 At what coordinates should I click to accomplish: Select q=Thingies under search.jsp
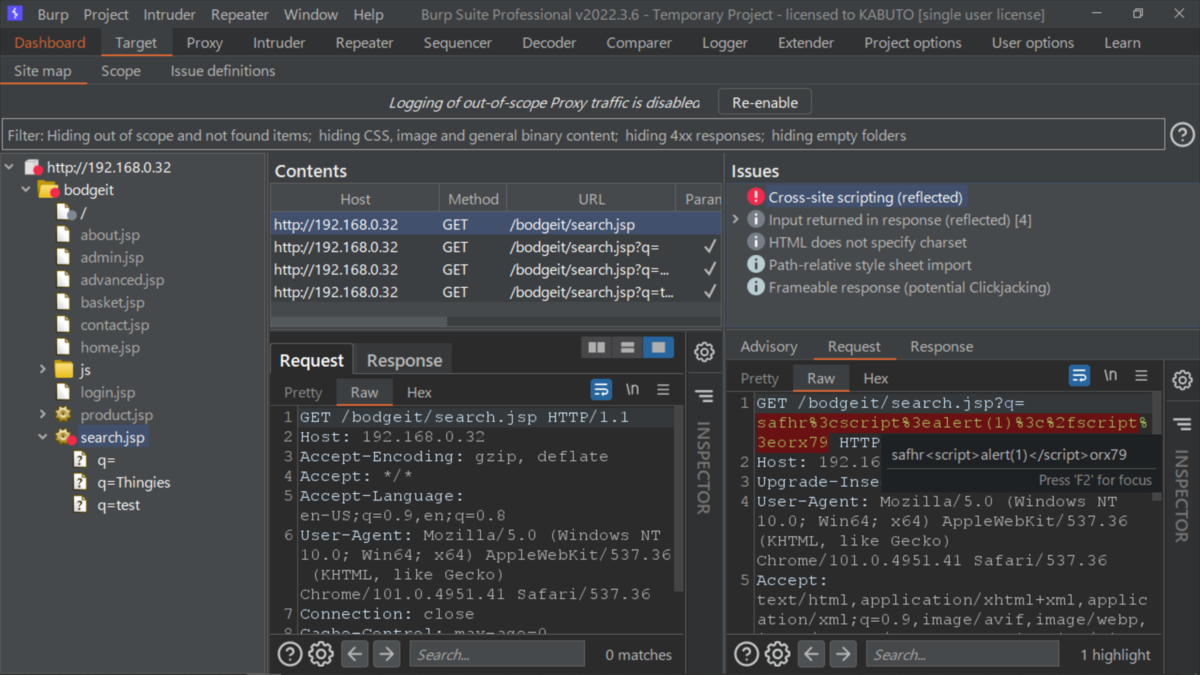tap(133, 482)
